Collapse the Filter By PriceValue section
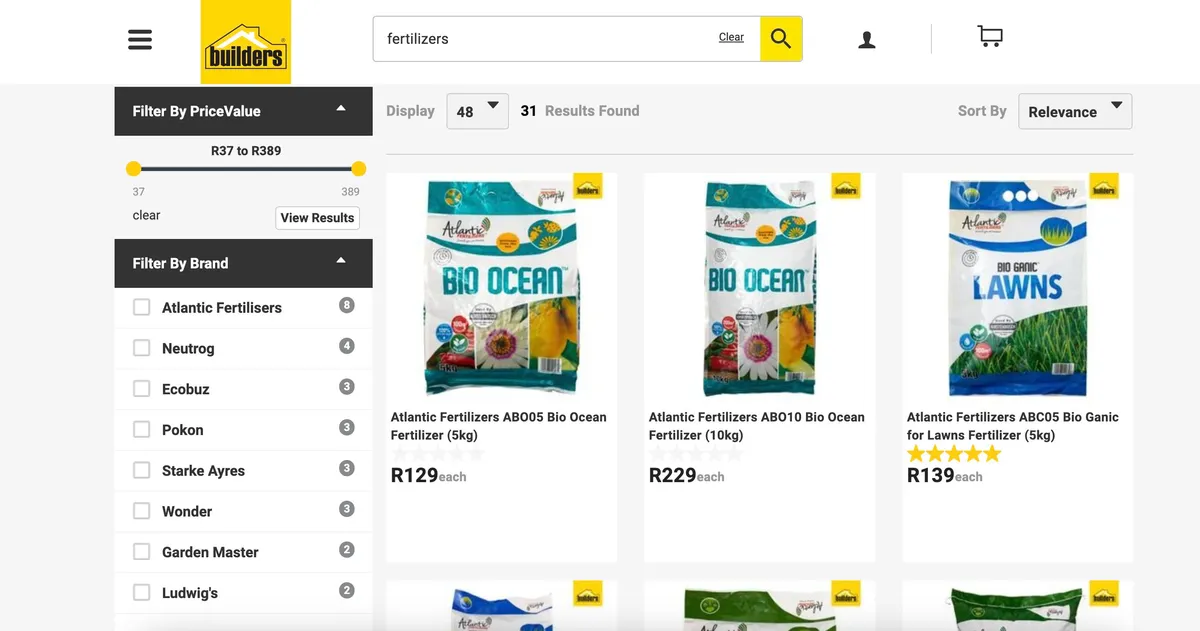This screenshot has width=1200, height=631. [x=341, y=109]
